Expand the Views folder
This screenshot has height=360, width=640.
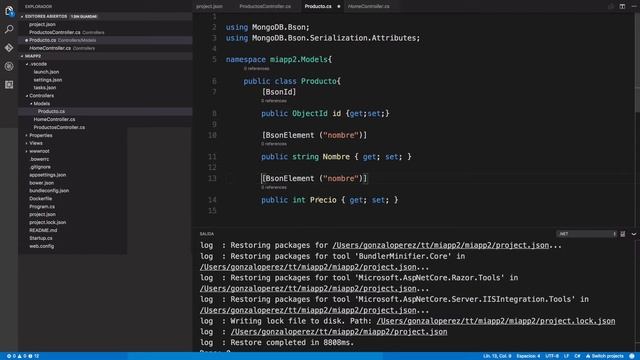[27, 143]
